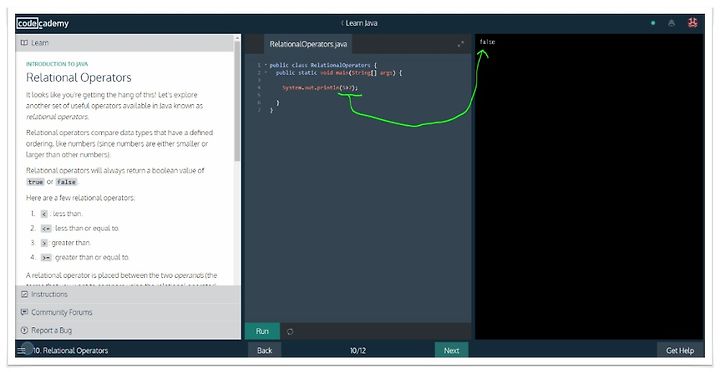Click the 10/12 progress indicator
Viewport: 720px width, 372px height.
358,350
